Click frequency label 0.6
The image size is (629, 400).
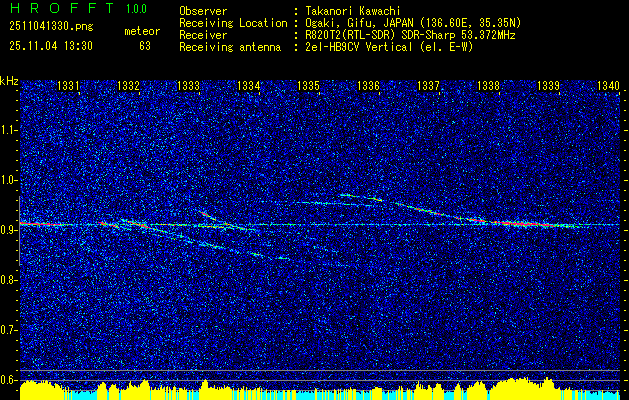click(8, 380)
